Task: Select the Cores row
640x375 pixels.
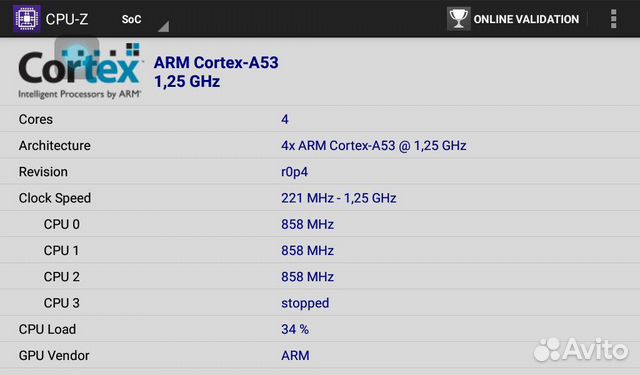Action: pos(320,119)
